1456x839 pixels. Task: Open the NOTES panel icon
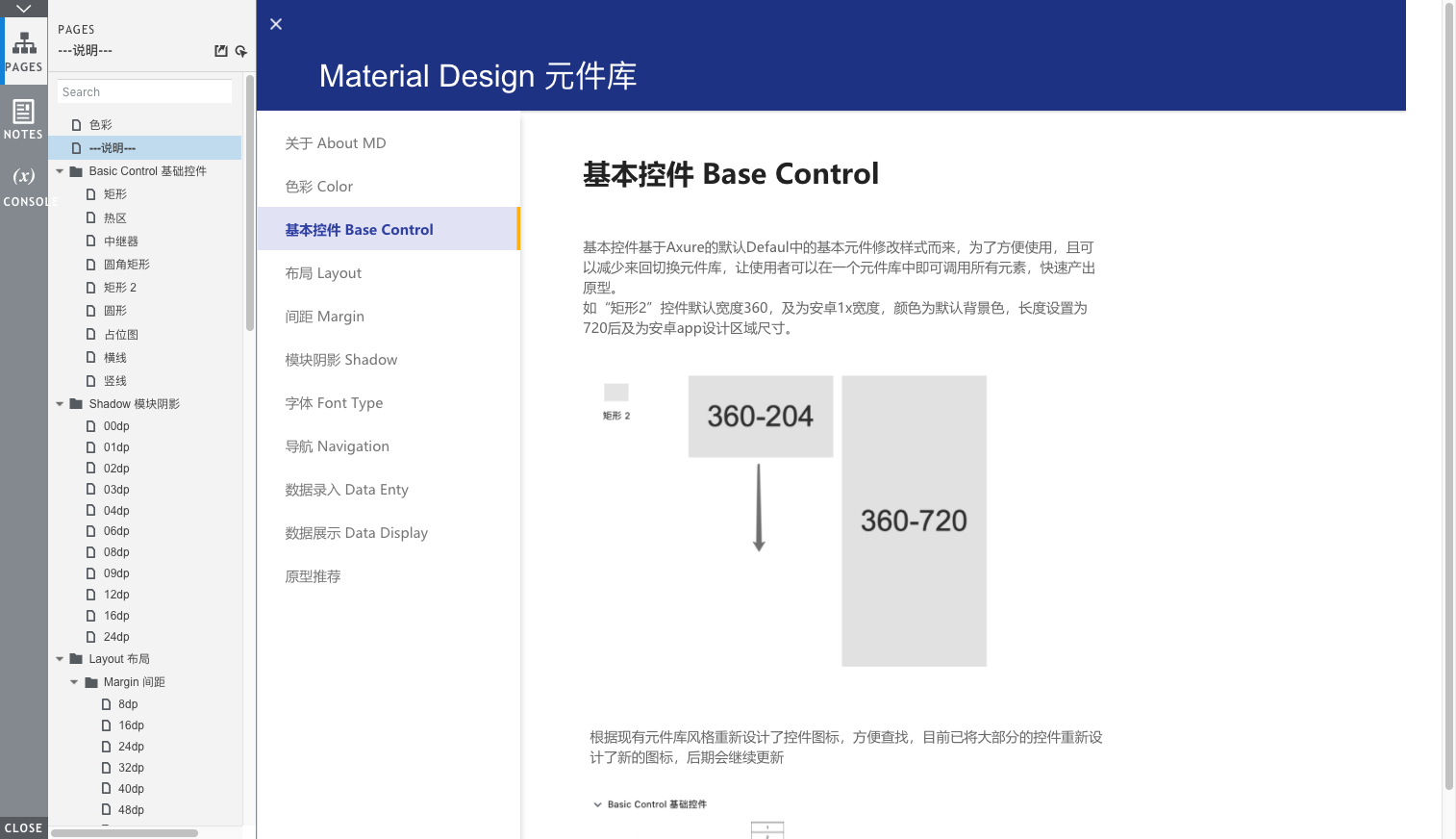click(23, 119)
